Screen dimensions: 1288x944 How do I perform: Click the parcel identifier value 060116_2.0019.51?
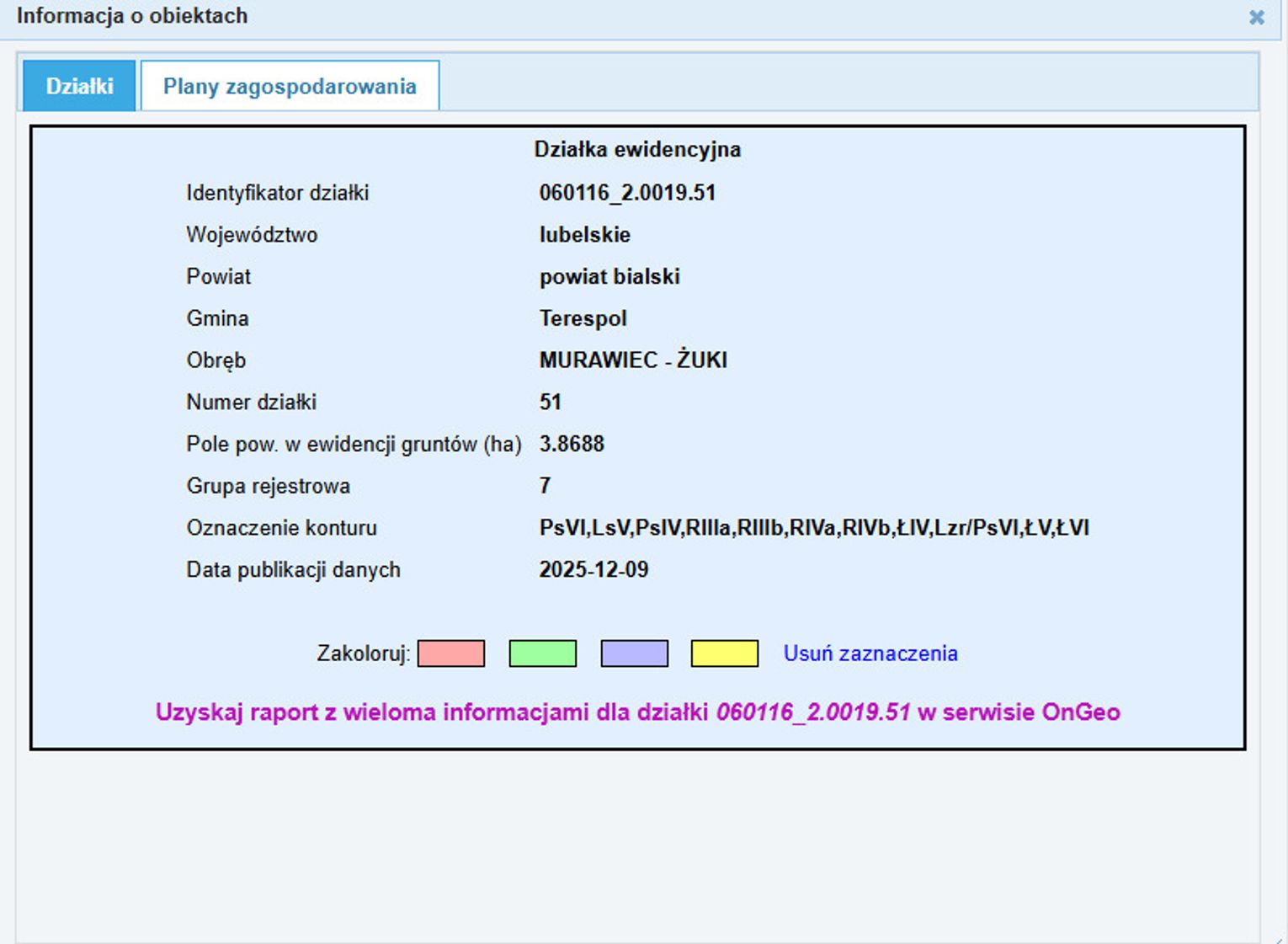pos(627,193)
